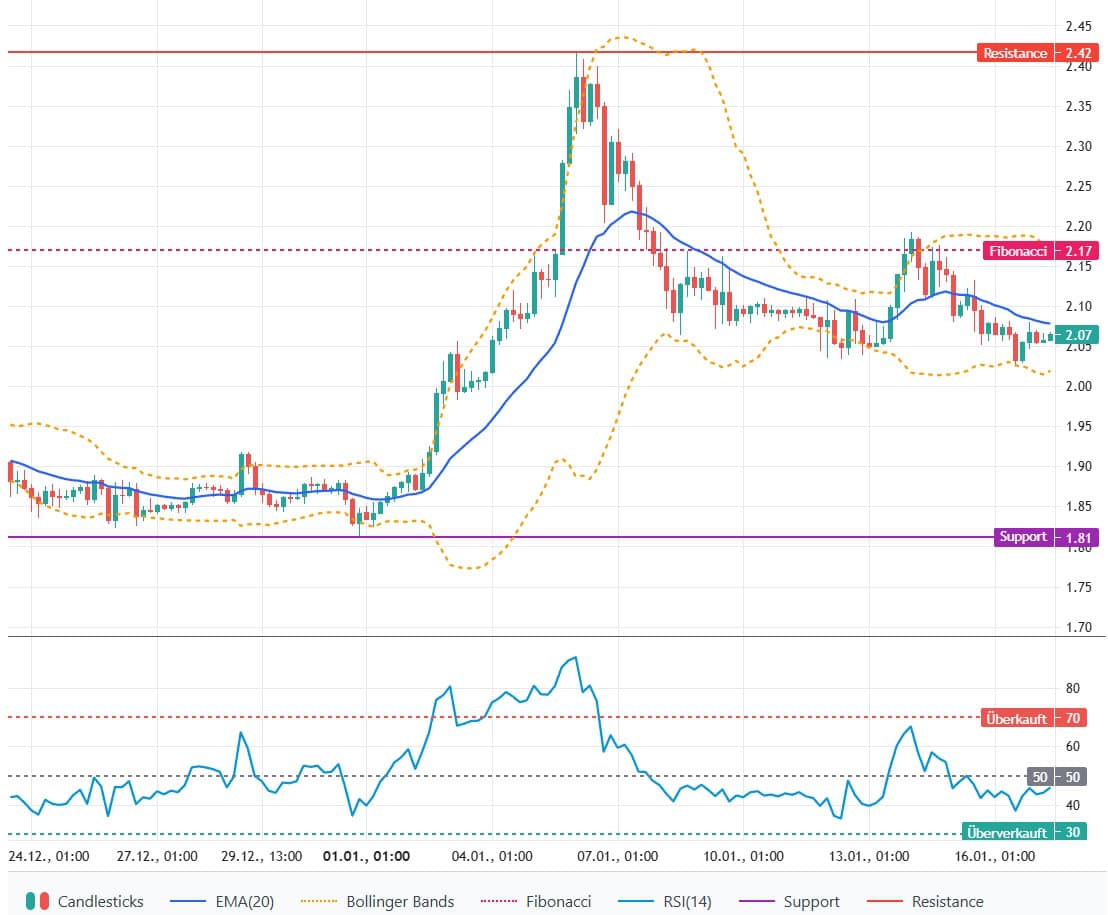The image size is (1108, 915).
Task: Click the 07.01., 01:00 time axis label
Action: pyautogui.click(x=618, y=856)
